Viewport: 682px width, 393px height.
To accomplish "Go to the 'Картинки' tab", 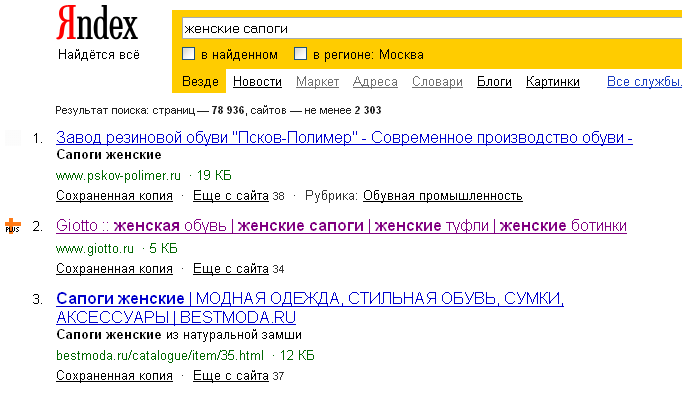I will [x=552, y=81].
